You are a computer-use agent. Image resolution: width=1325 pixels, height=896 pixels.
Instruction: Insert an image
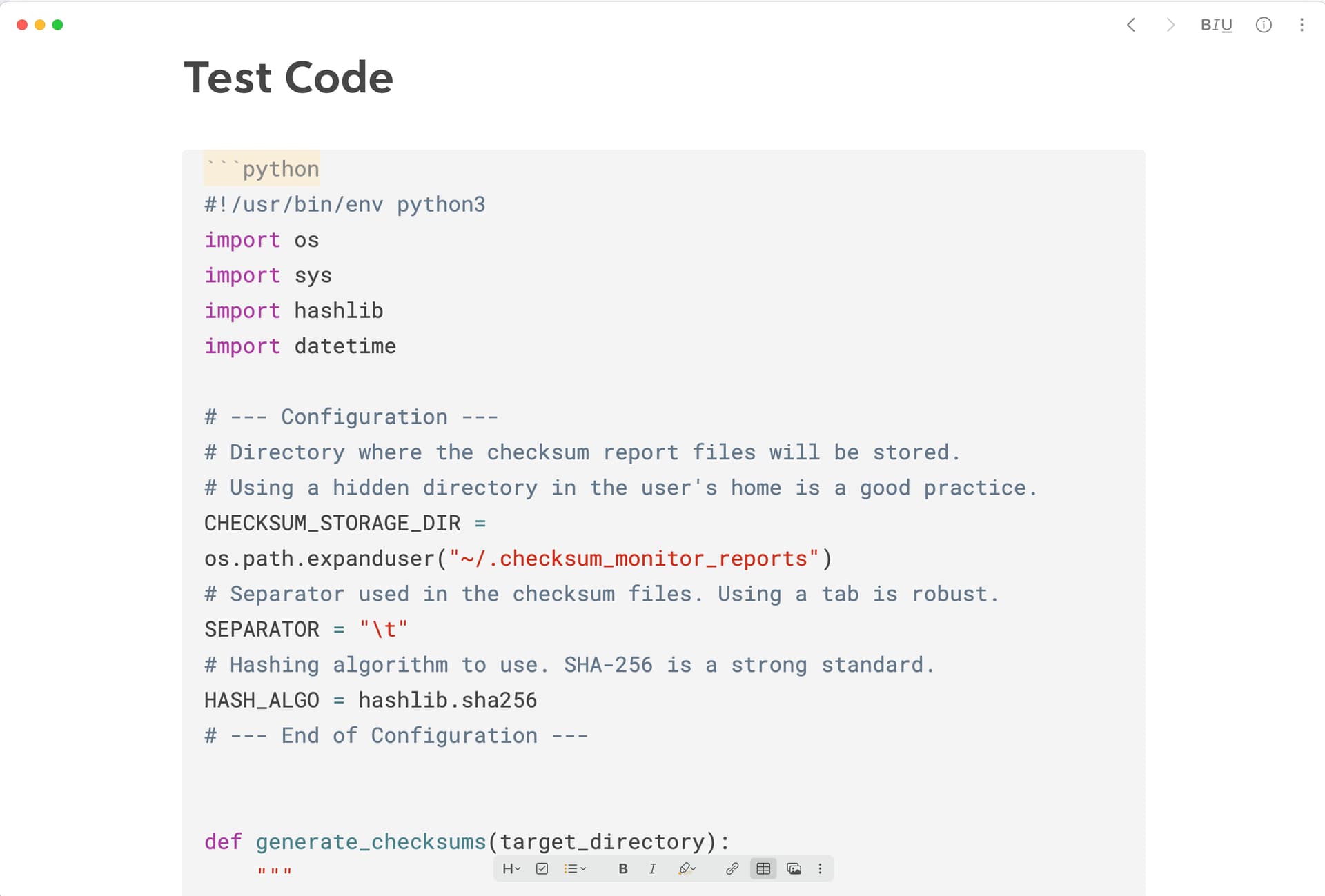click(x=794, y=868)
